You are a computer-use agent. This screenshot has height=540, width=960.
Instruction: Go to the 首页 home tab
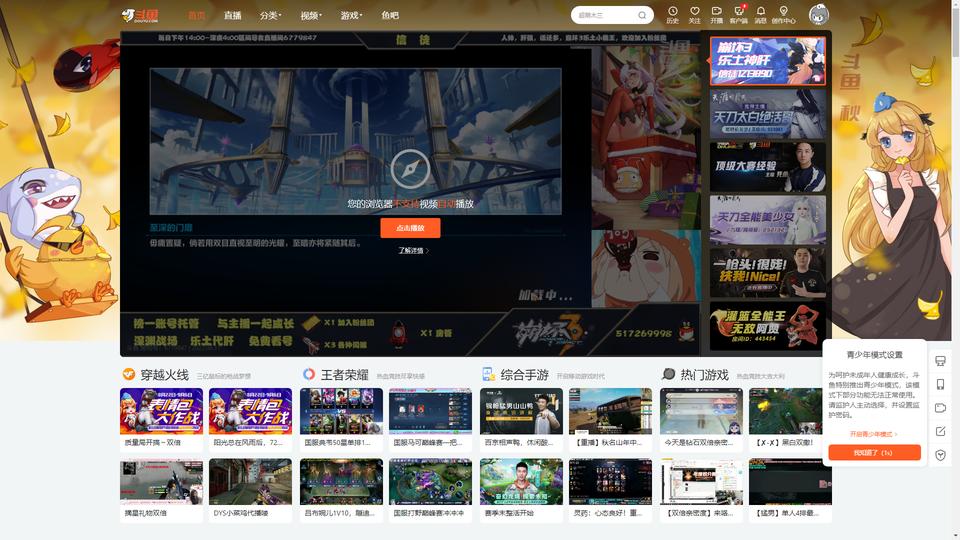[x=197, y=15]
